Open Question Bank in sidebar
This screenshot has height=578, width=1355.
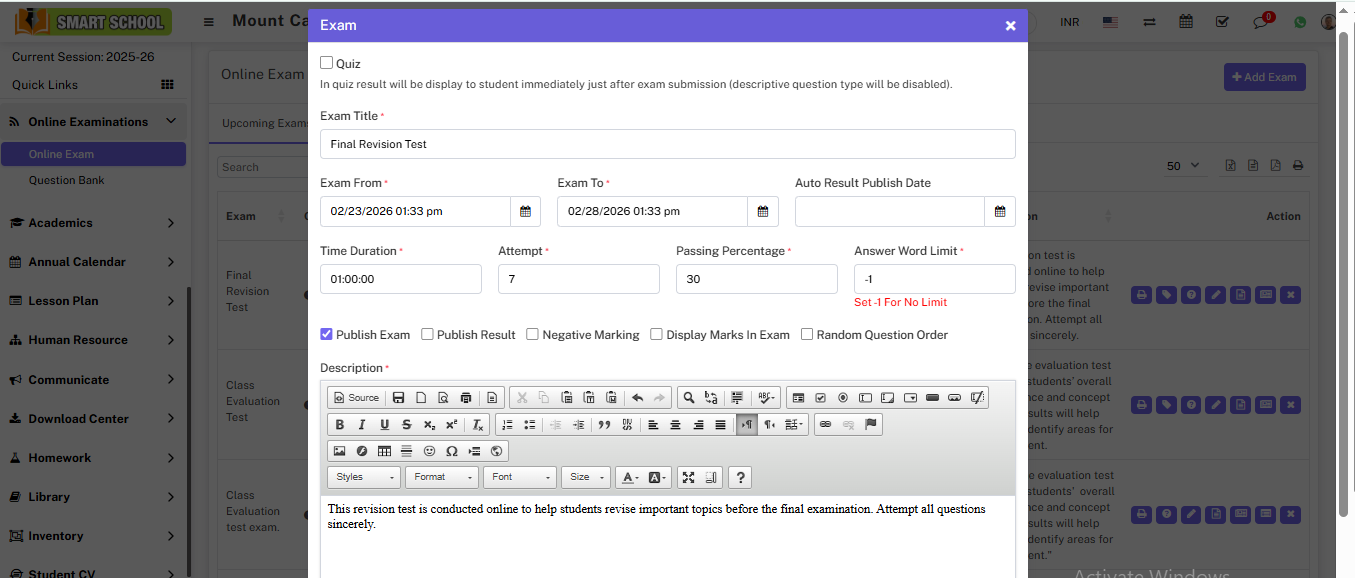tap(66, 180)
